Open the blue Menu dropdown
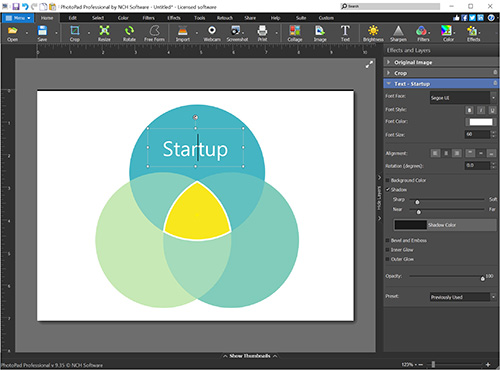 [18, 18]
